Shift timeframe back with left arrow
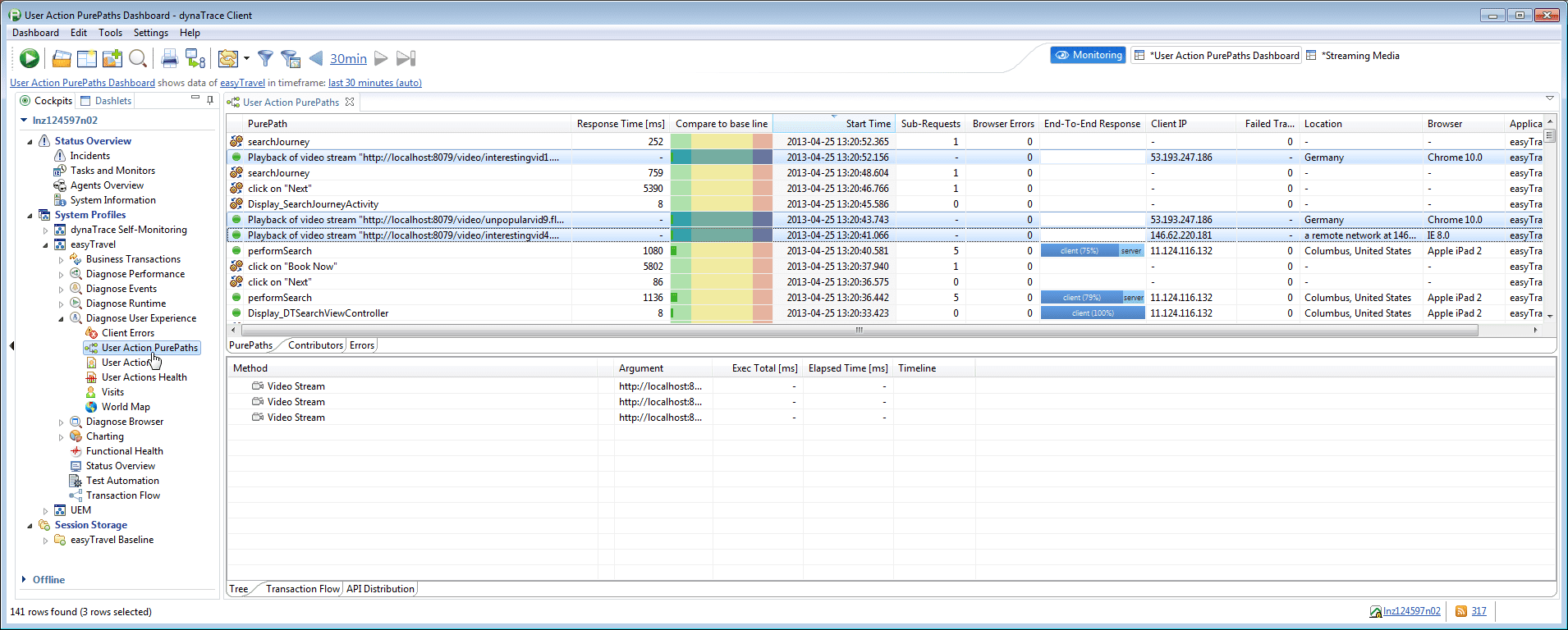Screen dimensions: 1568x630 [316, 58]
